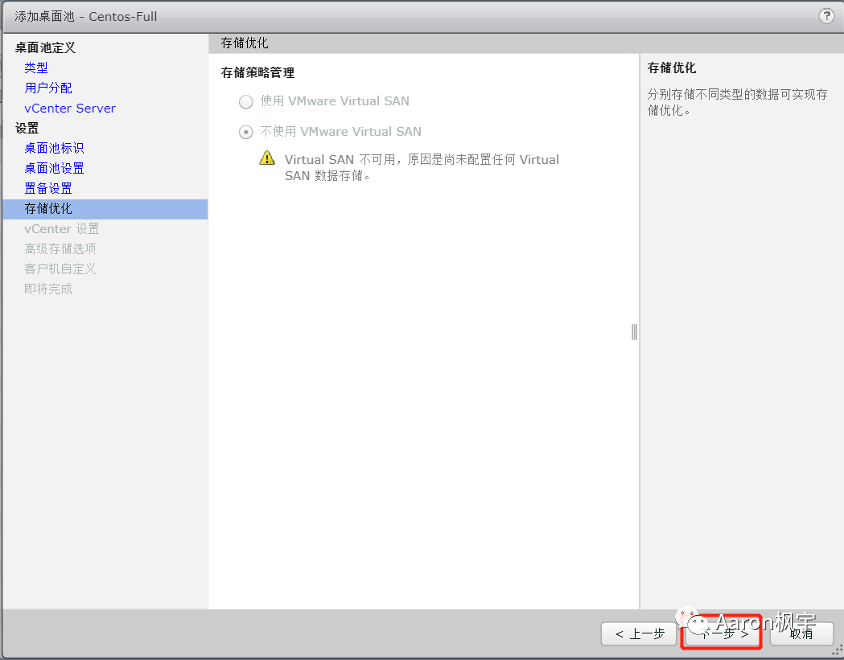
Task: Click the greyed vCenter 设置 step
Action: (x=61, y=229)
